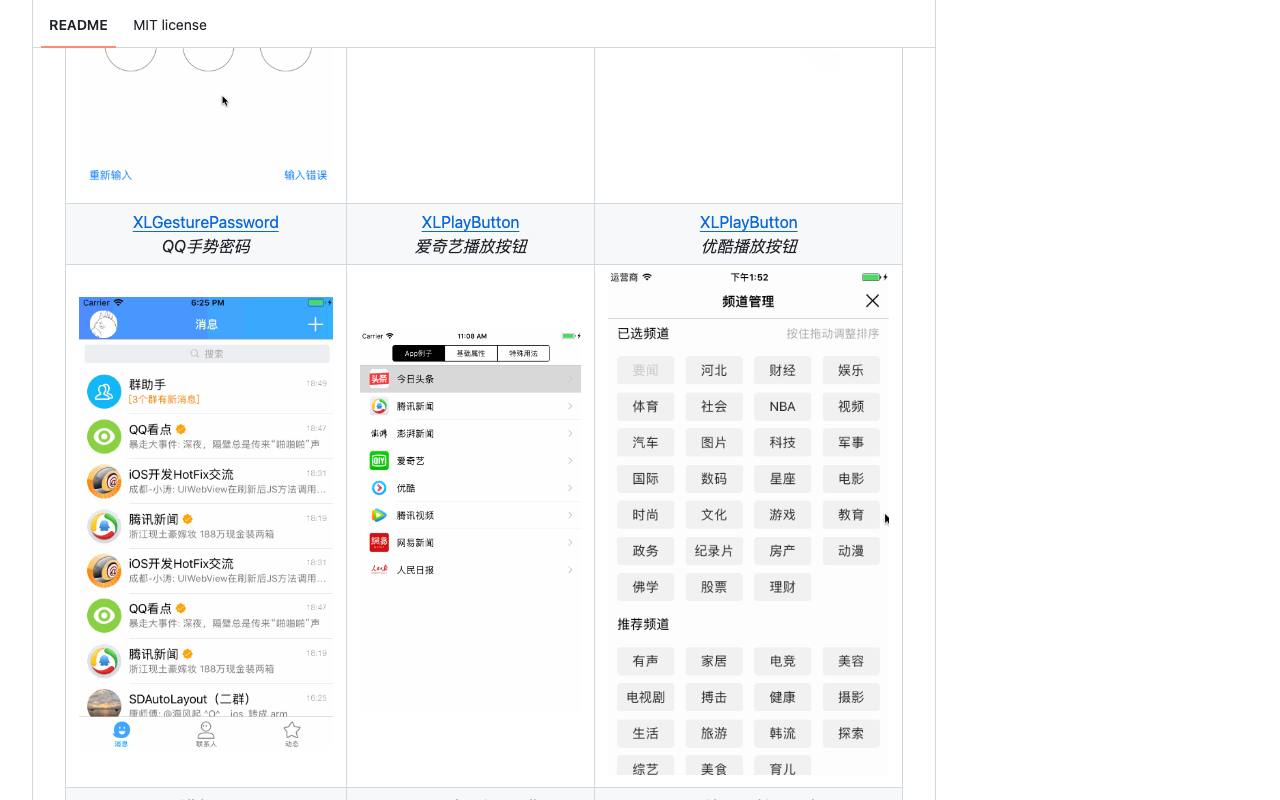This screenshot has width=1280, height=800.
Task: Select the 星座 channel tag
Action: coord(783,478)
